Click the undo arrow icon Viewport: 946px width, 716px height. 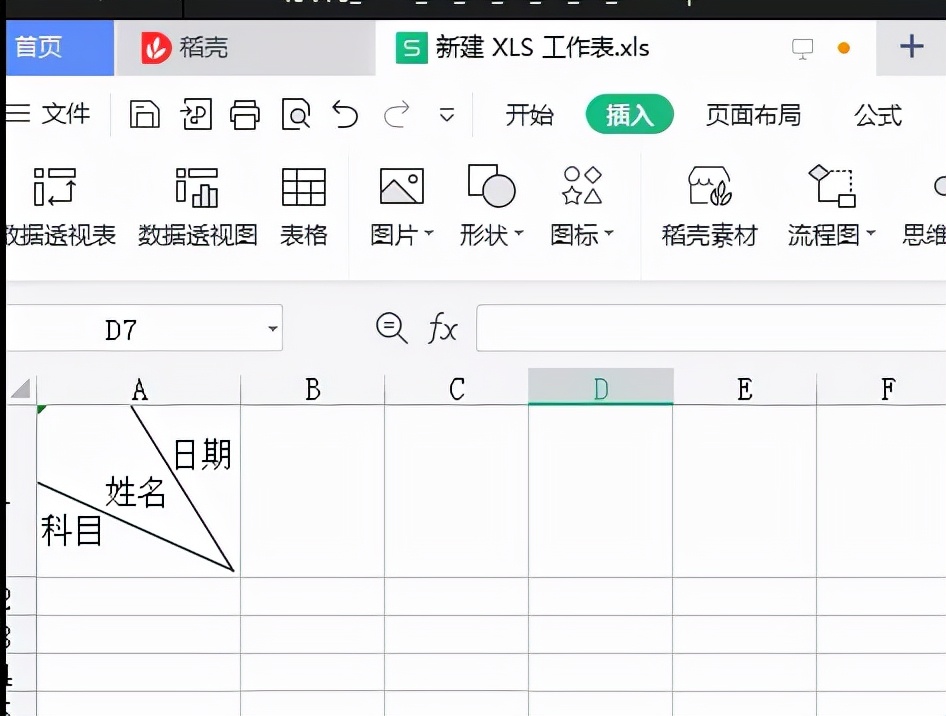[345, 114]
